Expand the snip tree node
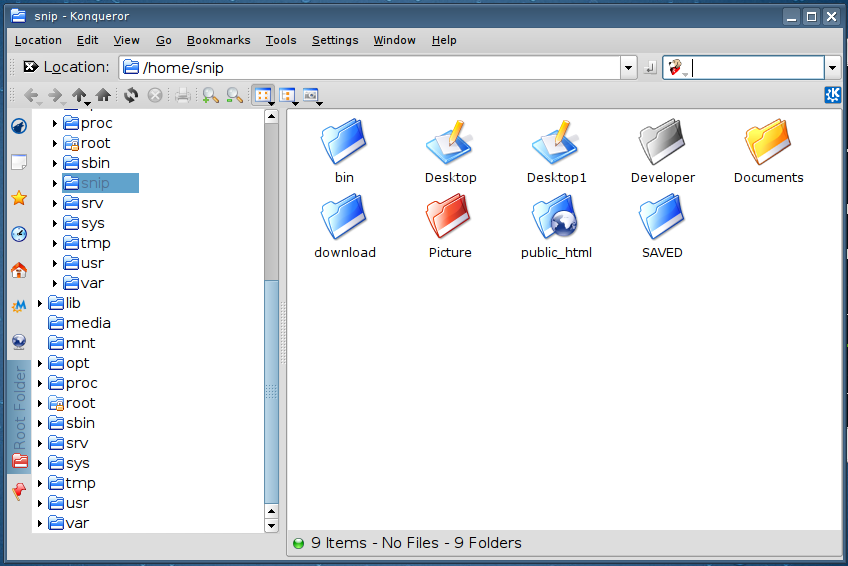 coord(55,183)
